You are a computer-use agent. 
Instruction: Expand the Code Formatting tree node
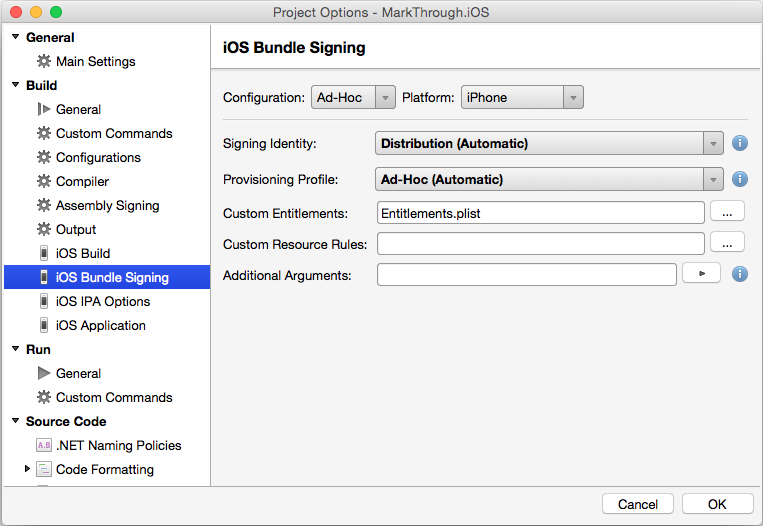pos(27,469)
